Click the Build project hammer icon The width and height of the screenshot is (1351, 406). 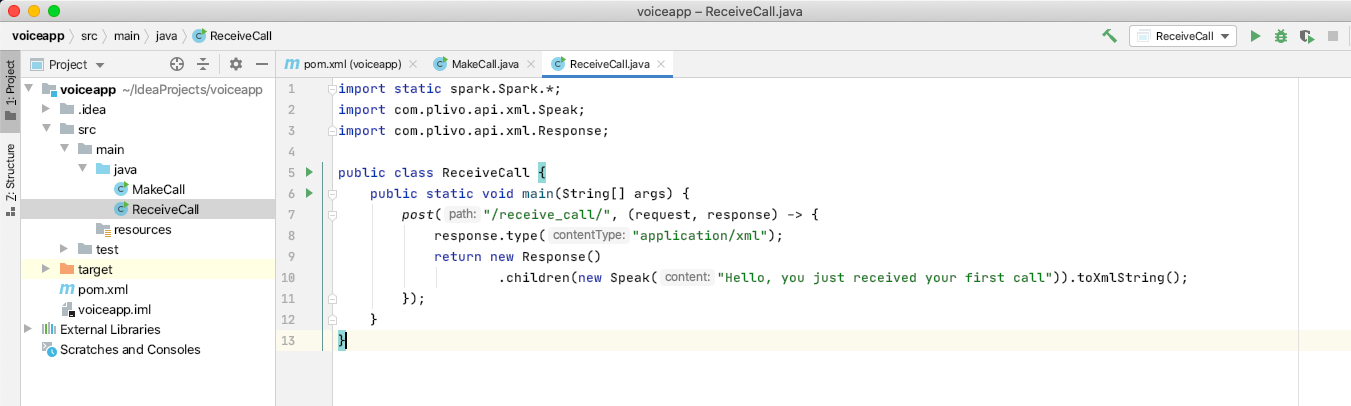tap(1109, 36)
